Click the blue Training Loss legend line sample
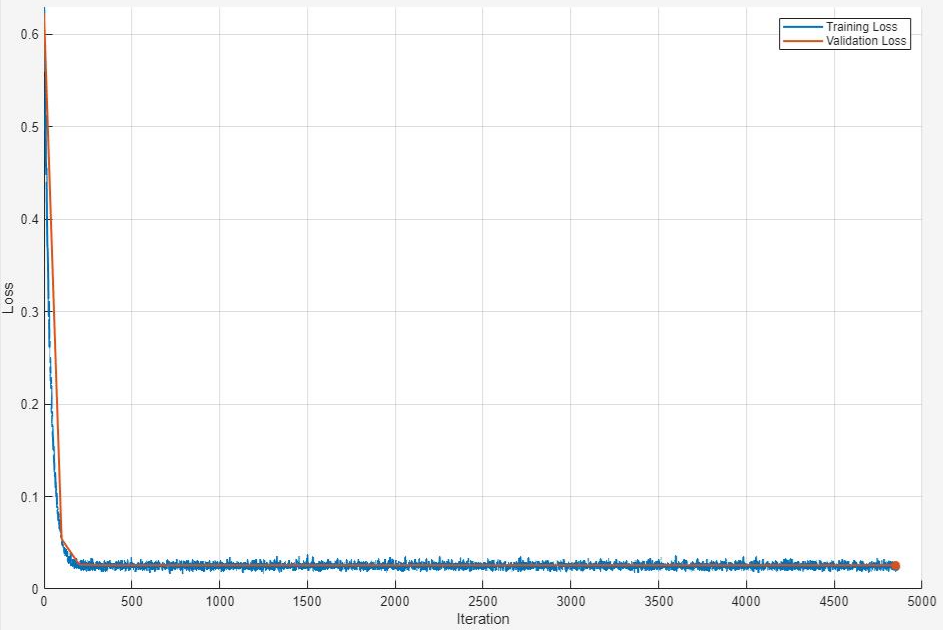The image size is (943, 630). coord(802,27)
